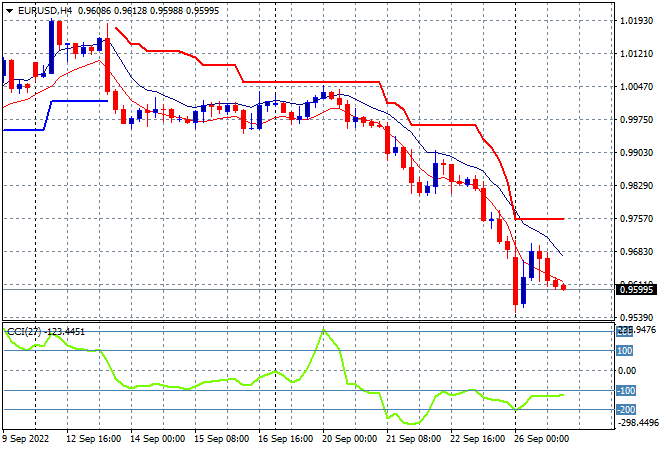This screenshot has width=660, height=450.
Task: Click the current price tag 0.95995 on axis
Action: pos(636,289)
